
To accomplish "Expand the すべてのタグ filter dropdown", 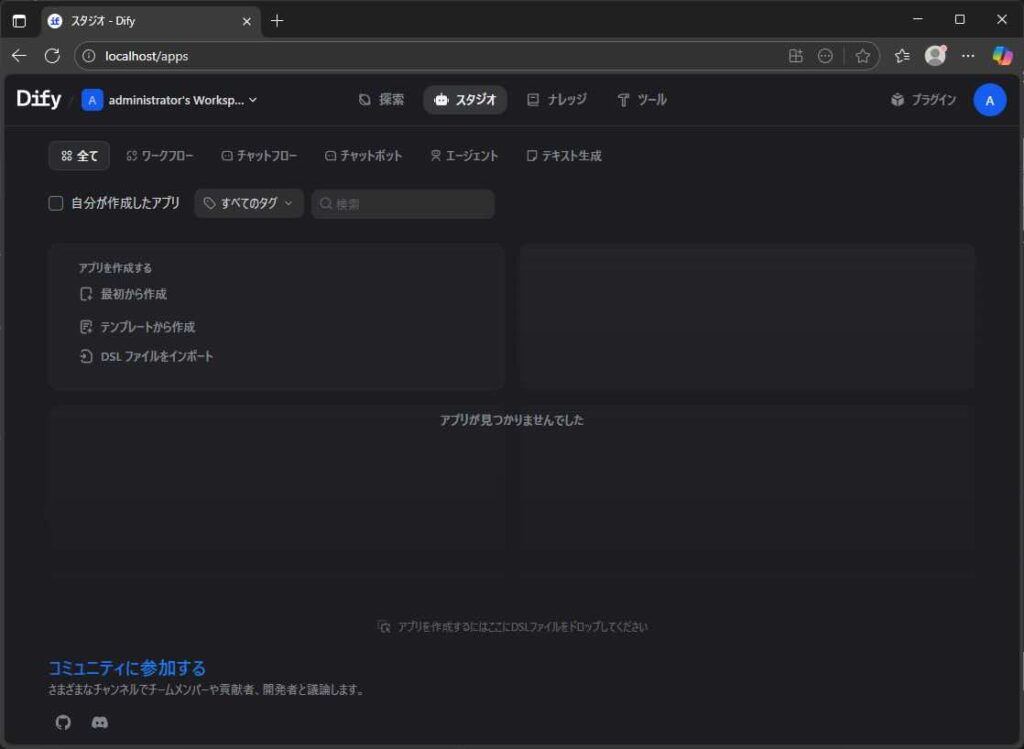I will [x=249, y=203].
